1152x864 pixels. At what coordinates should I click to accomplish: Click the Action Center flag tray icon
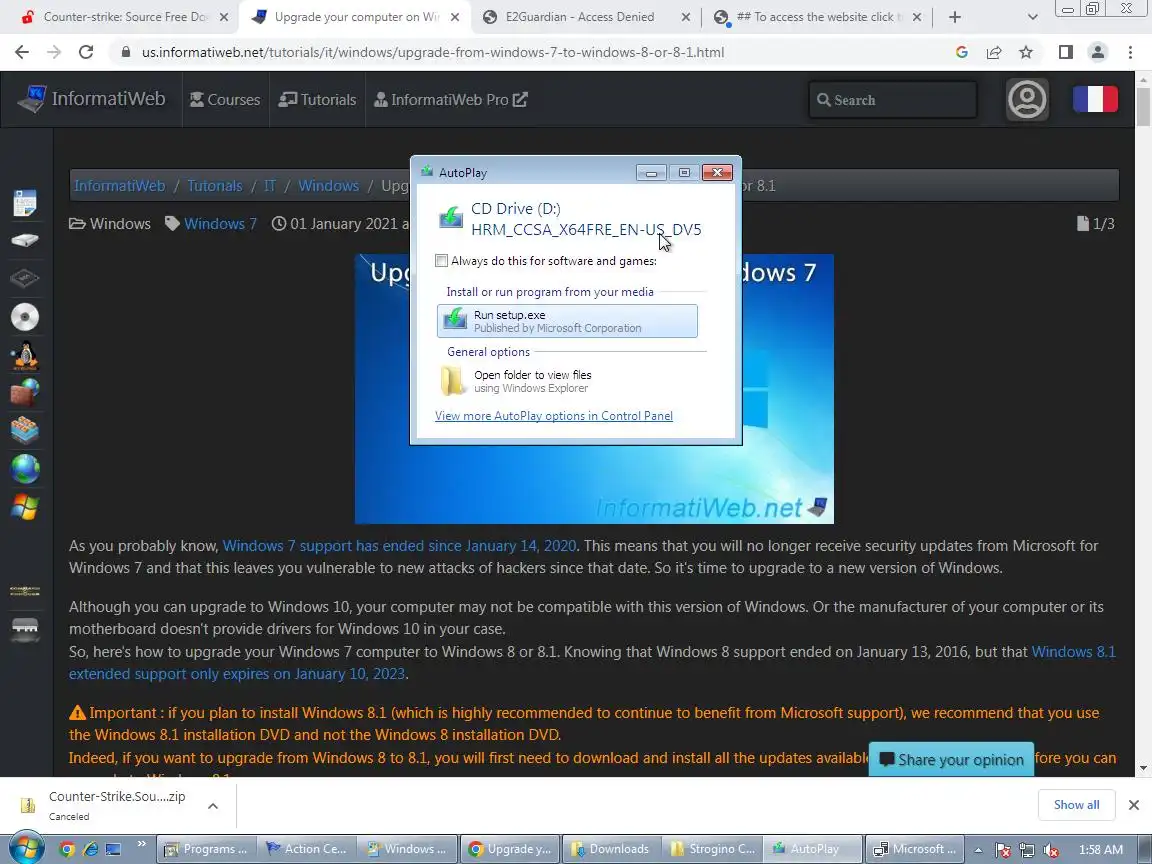[x=1003, y=850]
